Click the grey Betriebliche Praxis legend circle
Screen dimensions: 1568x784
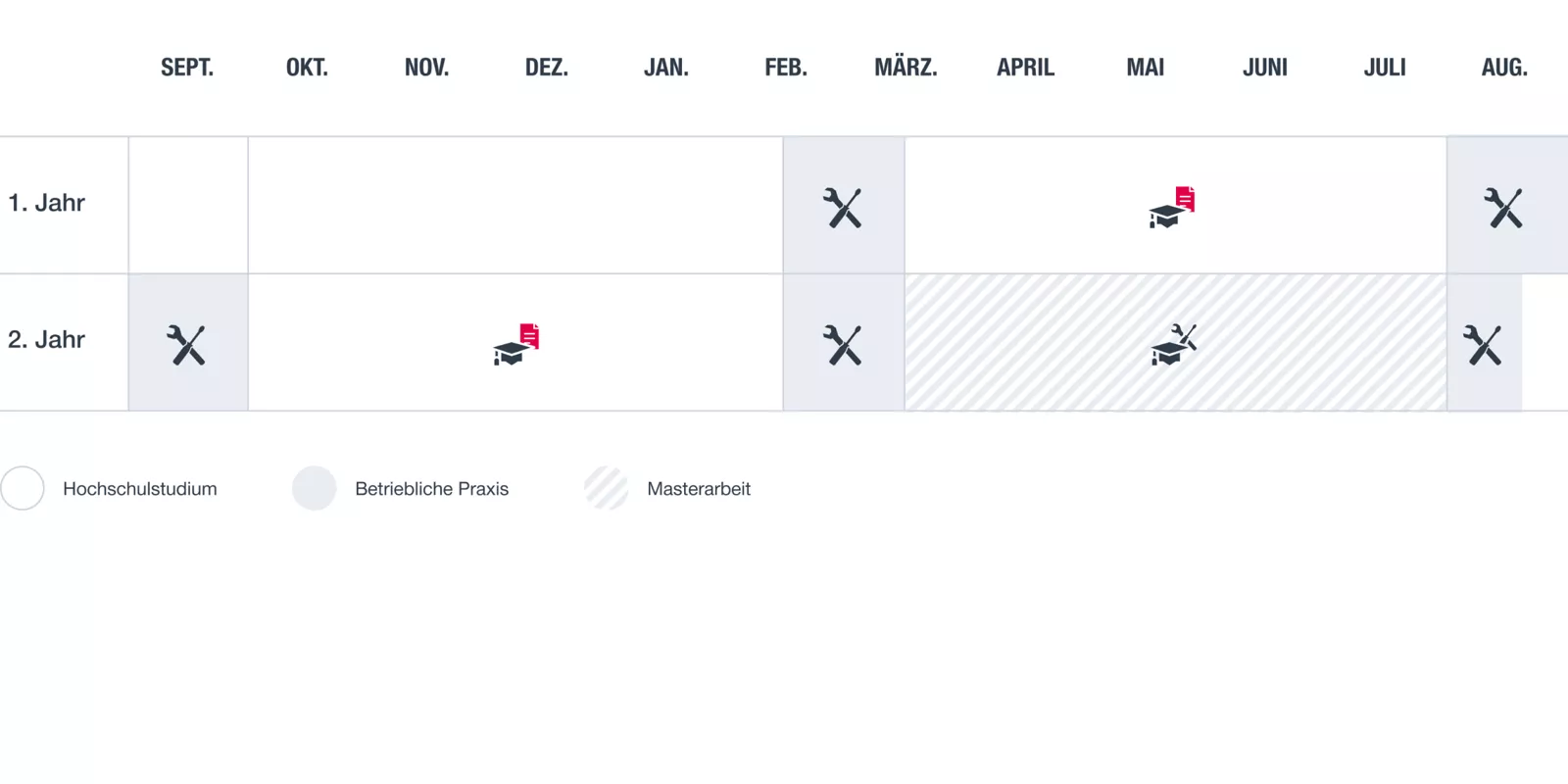tap(315, 488)
